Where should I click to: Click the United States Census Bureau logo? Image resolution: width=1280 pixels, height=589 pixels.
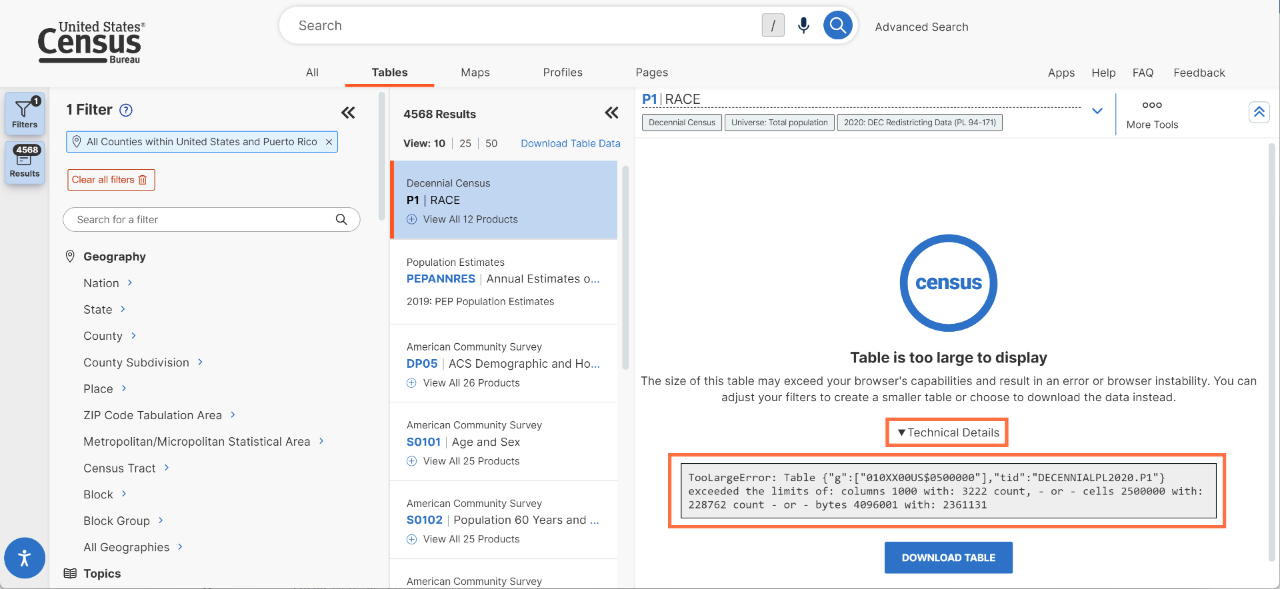[x=91, y=42]
